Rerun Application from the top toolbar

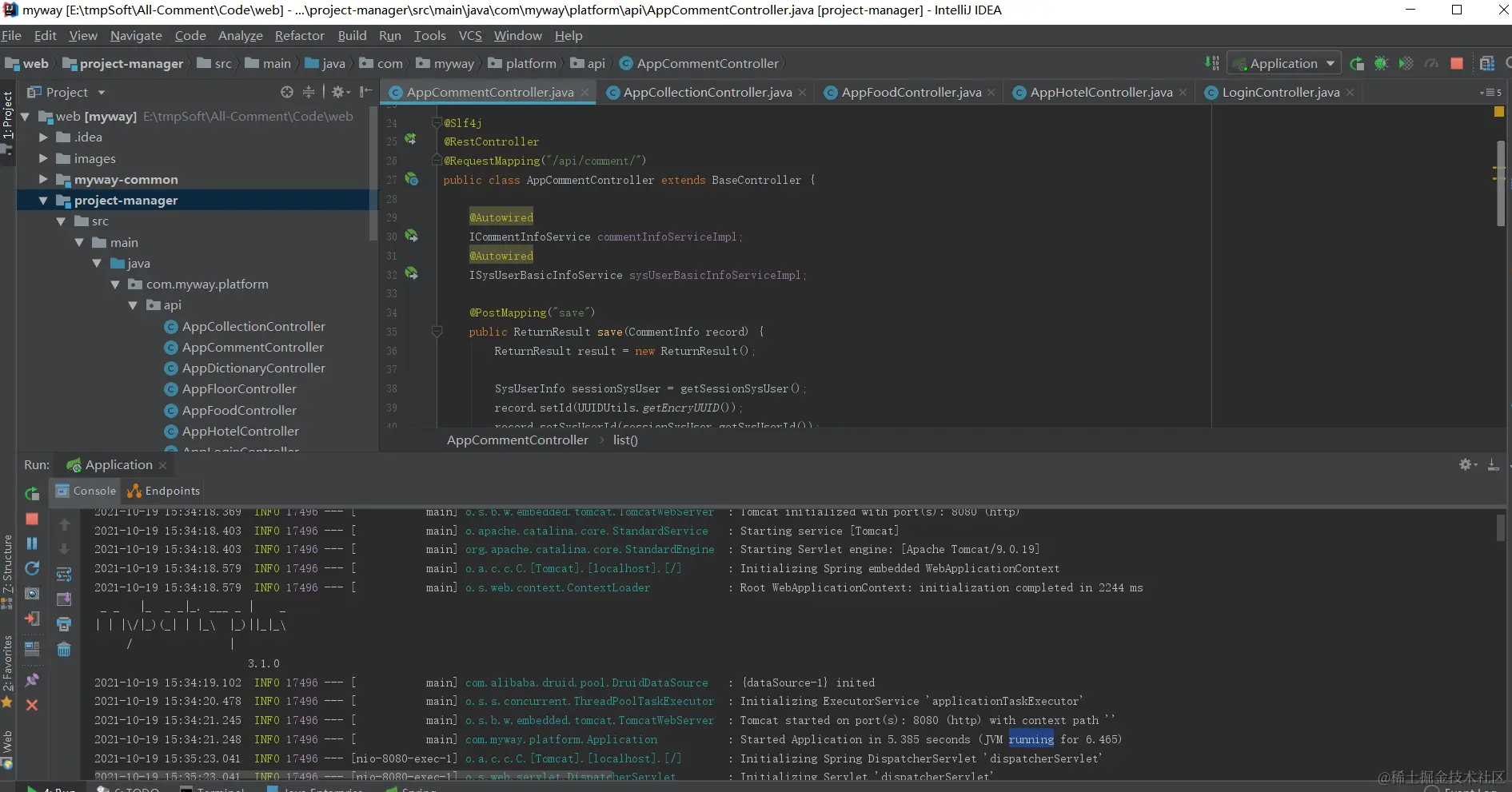click(1356, 63)
